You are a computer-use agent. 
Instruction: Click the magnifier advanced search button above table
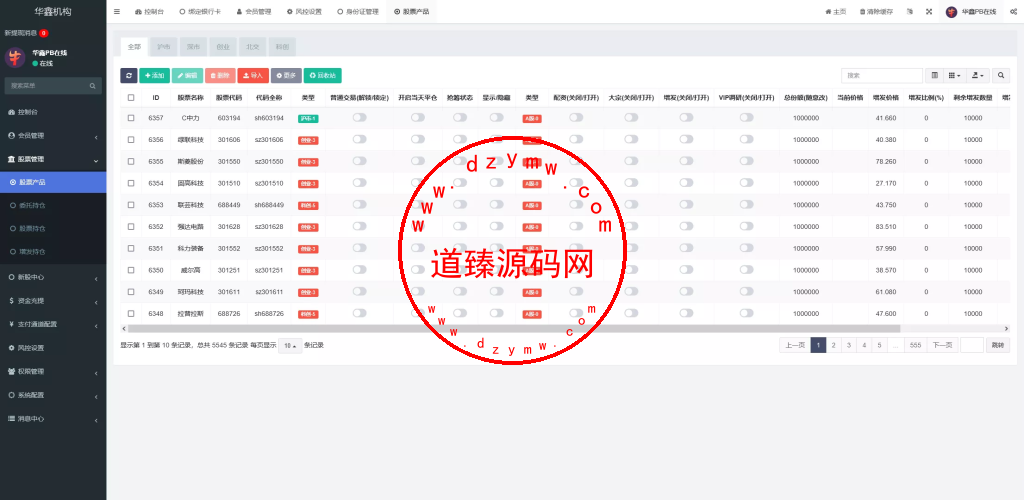(1000, 76)
